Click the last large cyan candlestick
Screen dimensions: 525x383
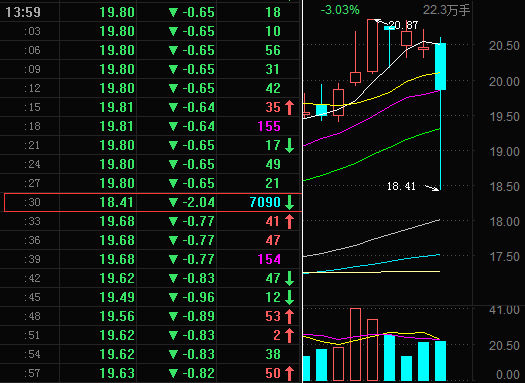click(440, 66)
